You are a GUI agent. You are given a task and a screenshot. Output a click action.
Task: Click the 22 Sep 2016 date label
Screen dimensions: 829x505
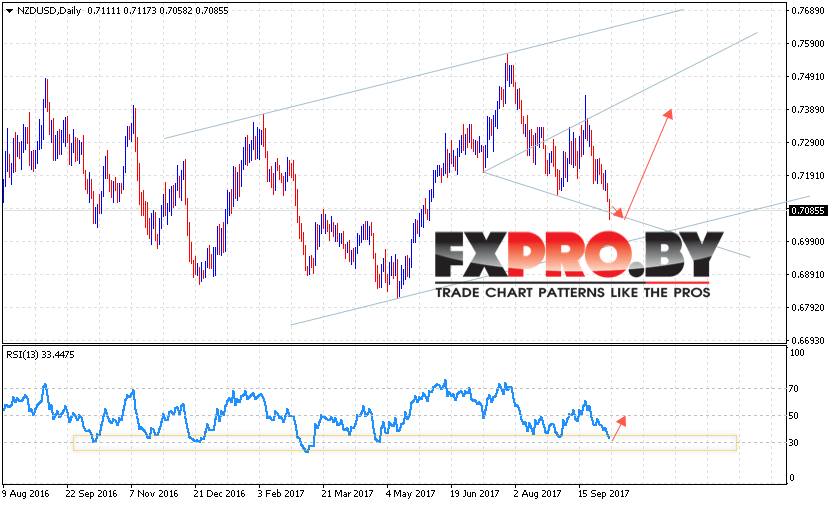pos(91,494)
